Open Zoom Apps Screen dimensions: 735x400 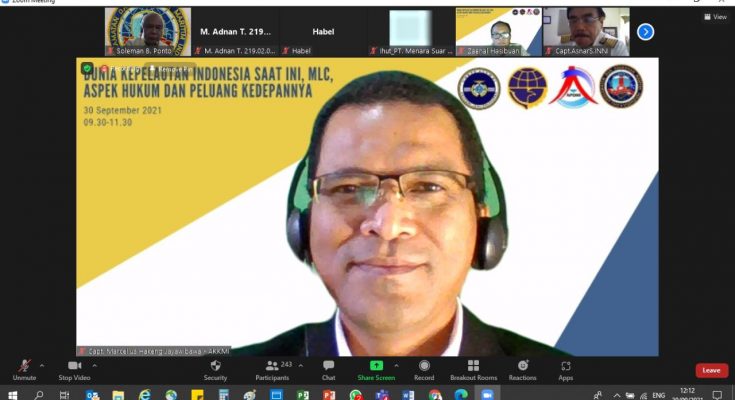[x=566, y=370]
